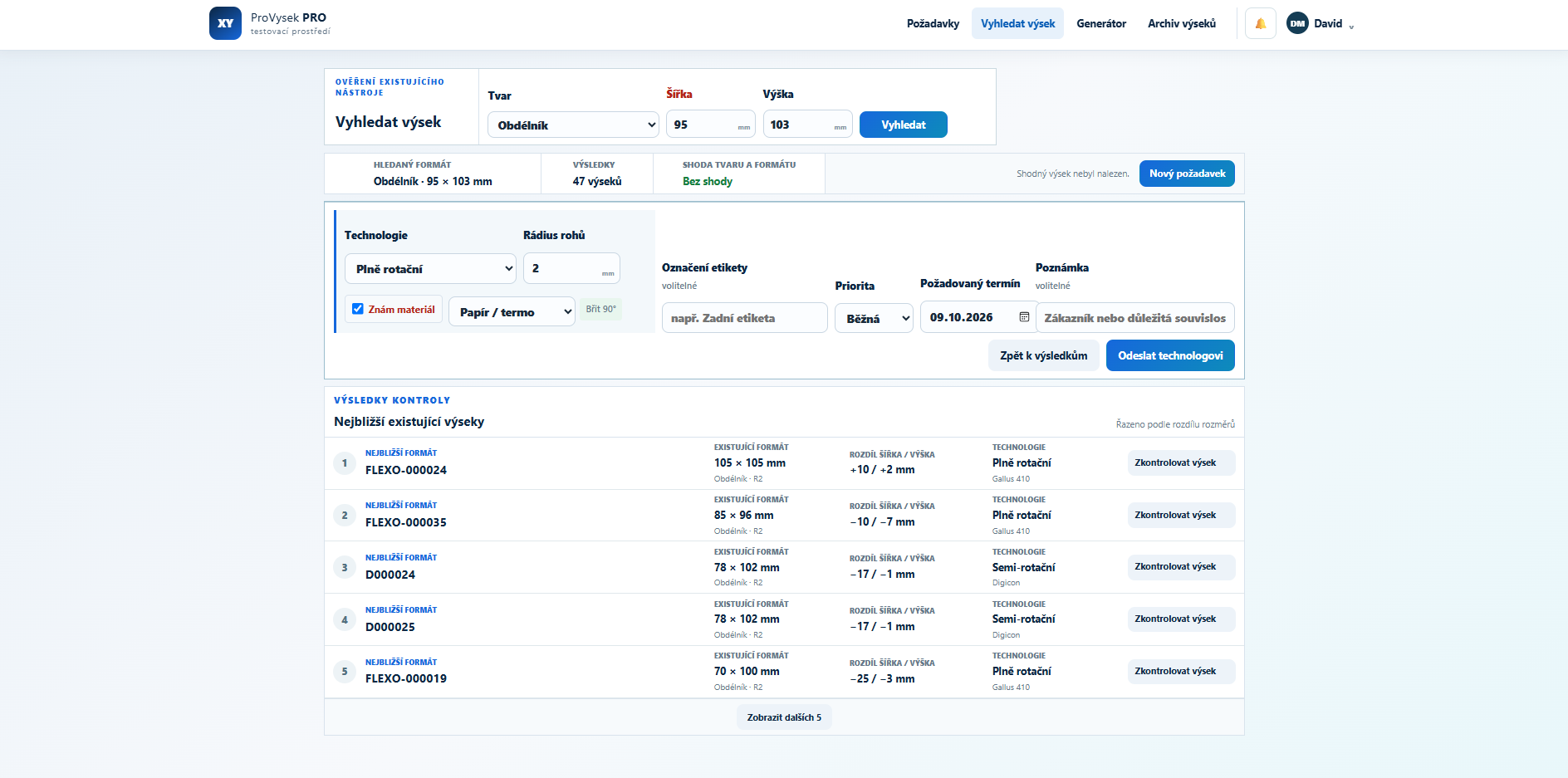Click the 47 výseků results count
Image resolution: width=1568 pixels, height=778 pixels.
click(x=597, y=181)
